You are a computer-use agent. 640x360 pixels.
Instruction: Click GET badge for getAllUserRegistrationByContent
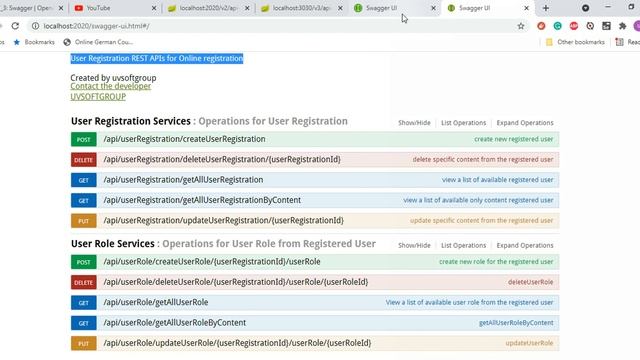(x=84, y=200)
